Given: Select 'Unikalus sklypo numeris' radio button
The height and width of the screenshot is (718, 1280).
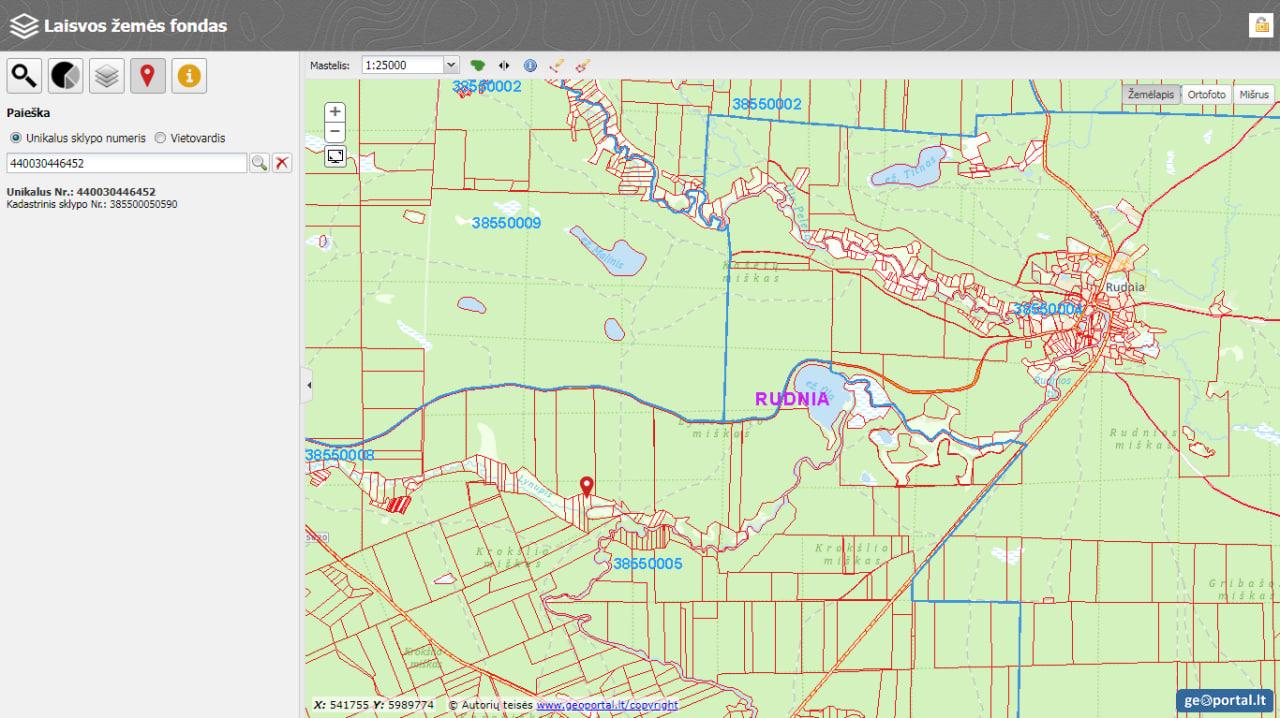Looking at the screenshot, I should [x=15, y=138].
